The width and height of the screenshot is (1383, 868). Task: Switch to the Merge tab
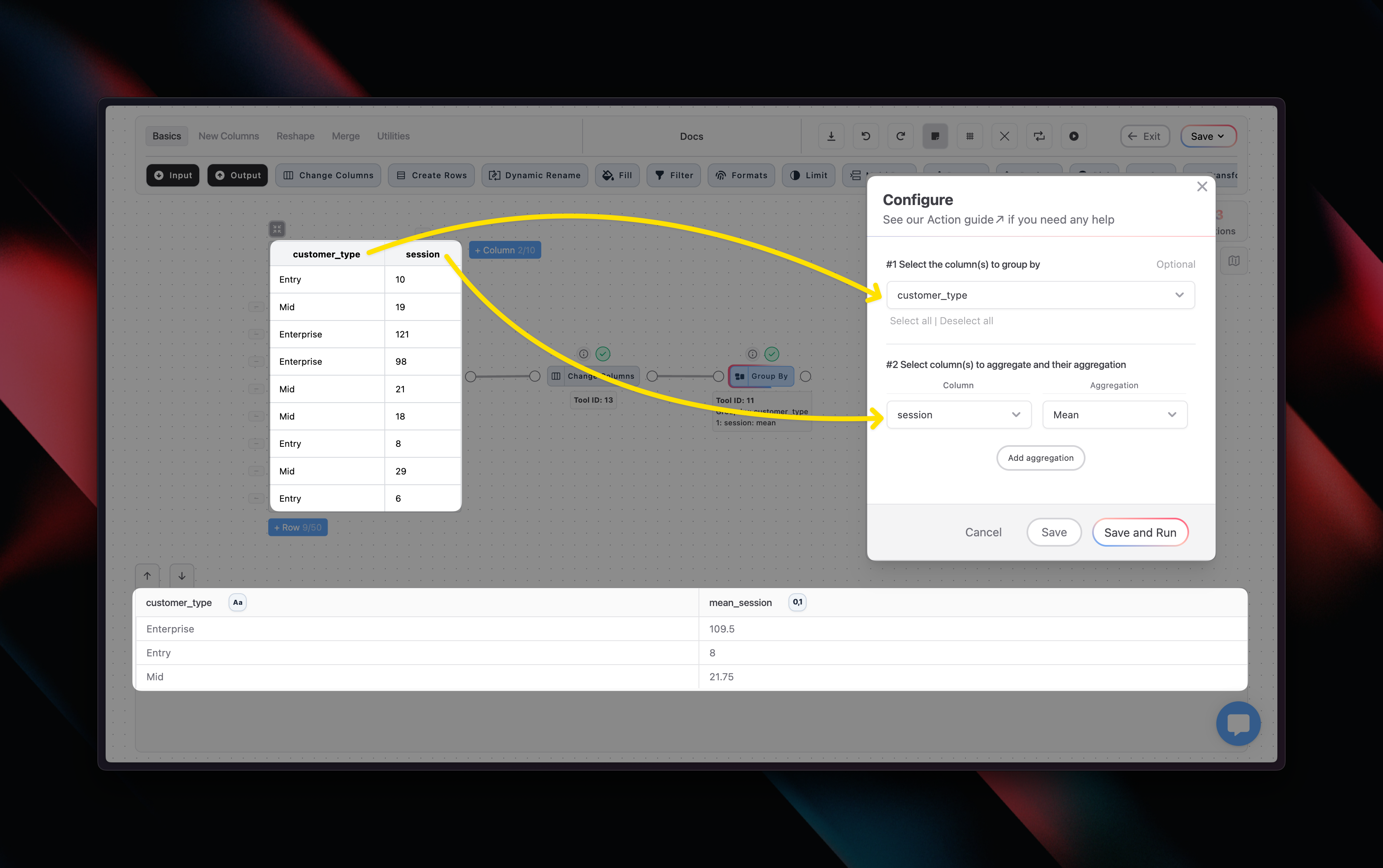coord(346,136)
